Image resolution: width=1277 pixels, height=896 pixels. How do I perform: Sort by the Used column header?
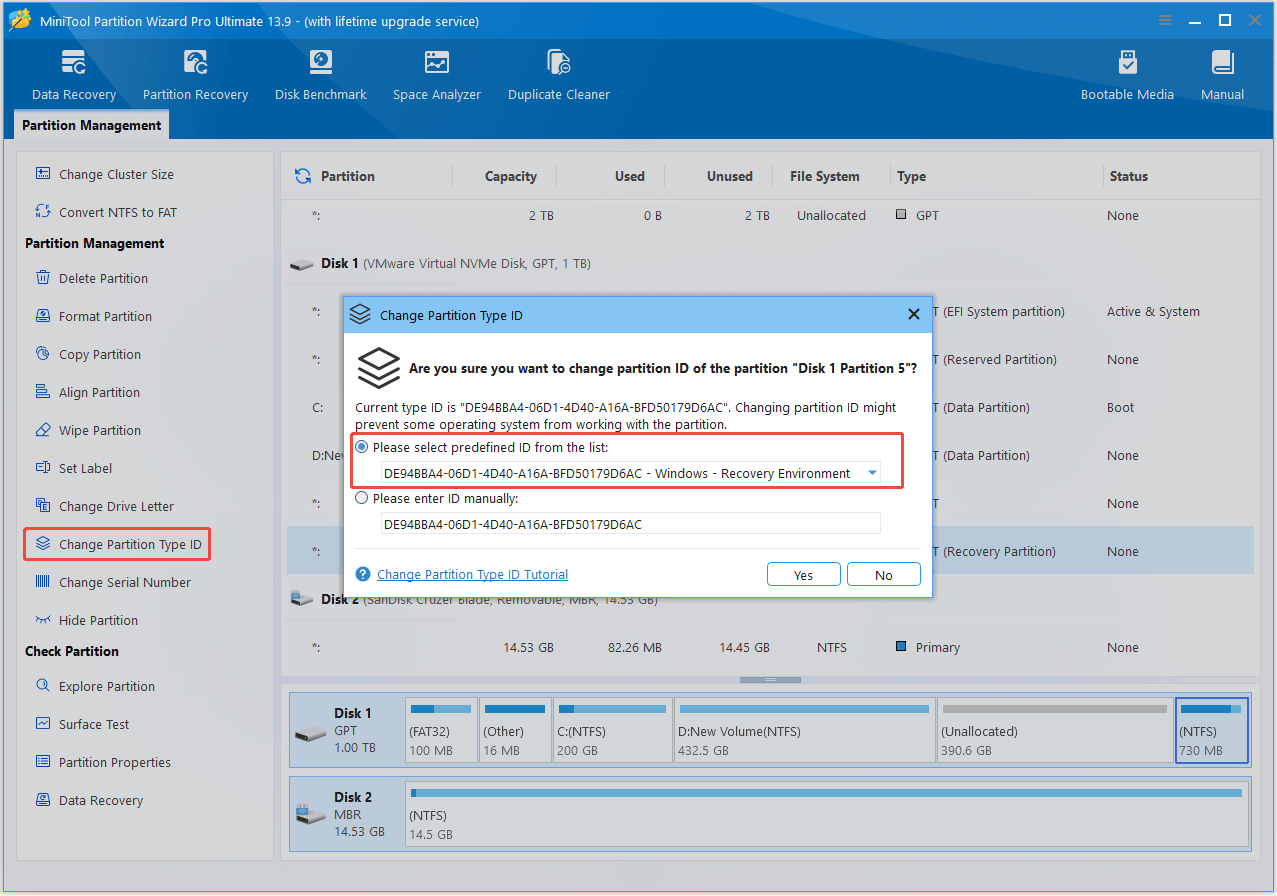[x=629, y=176]
